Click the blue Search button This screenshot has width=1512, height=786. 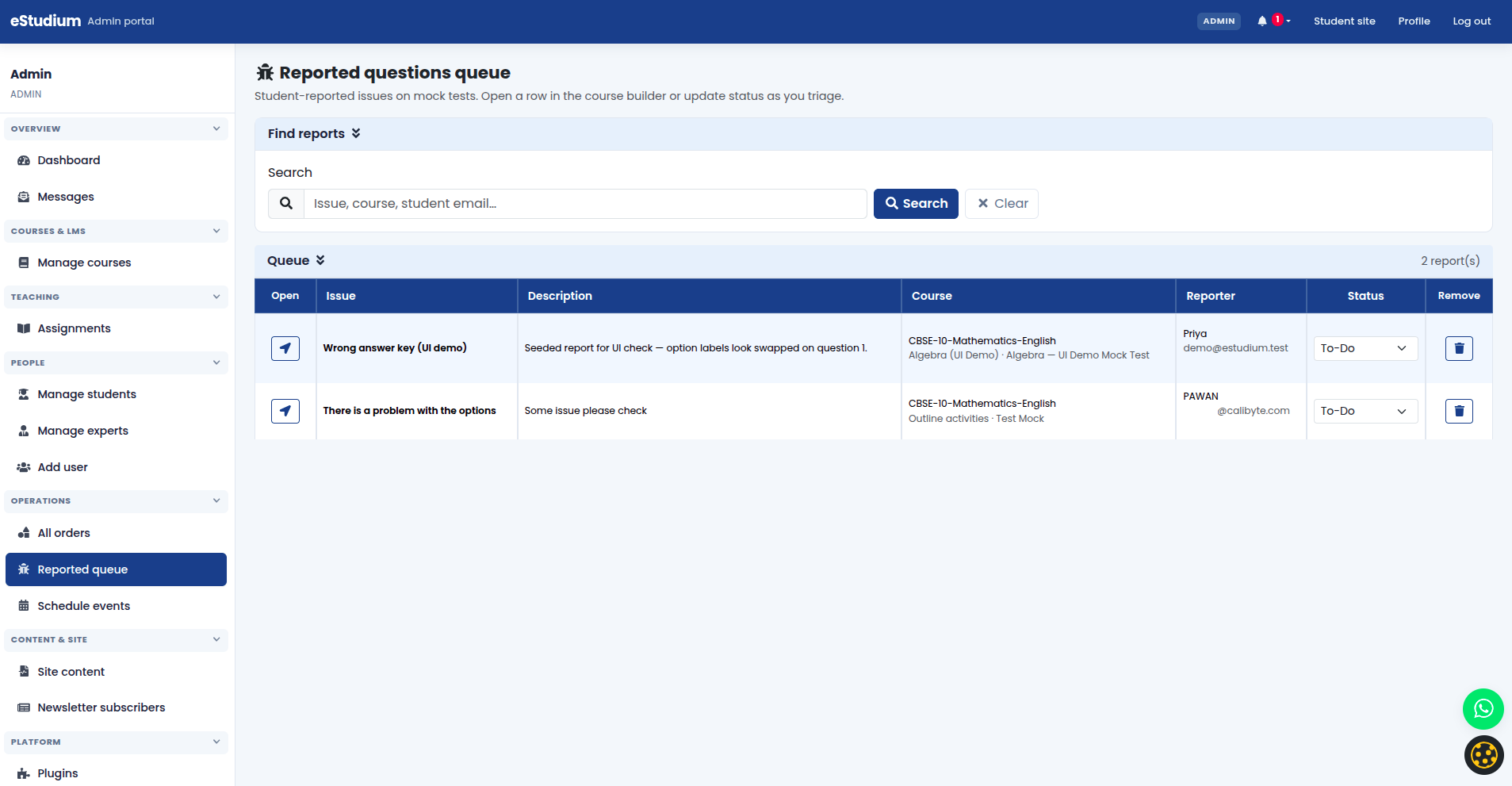point(916,204)
